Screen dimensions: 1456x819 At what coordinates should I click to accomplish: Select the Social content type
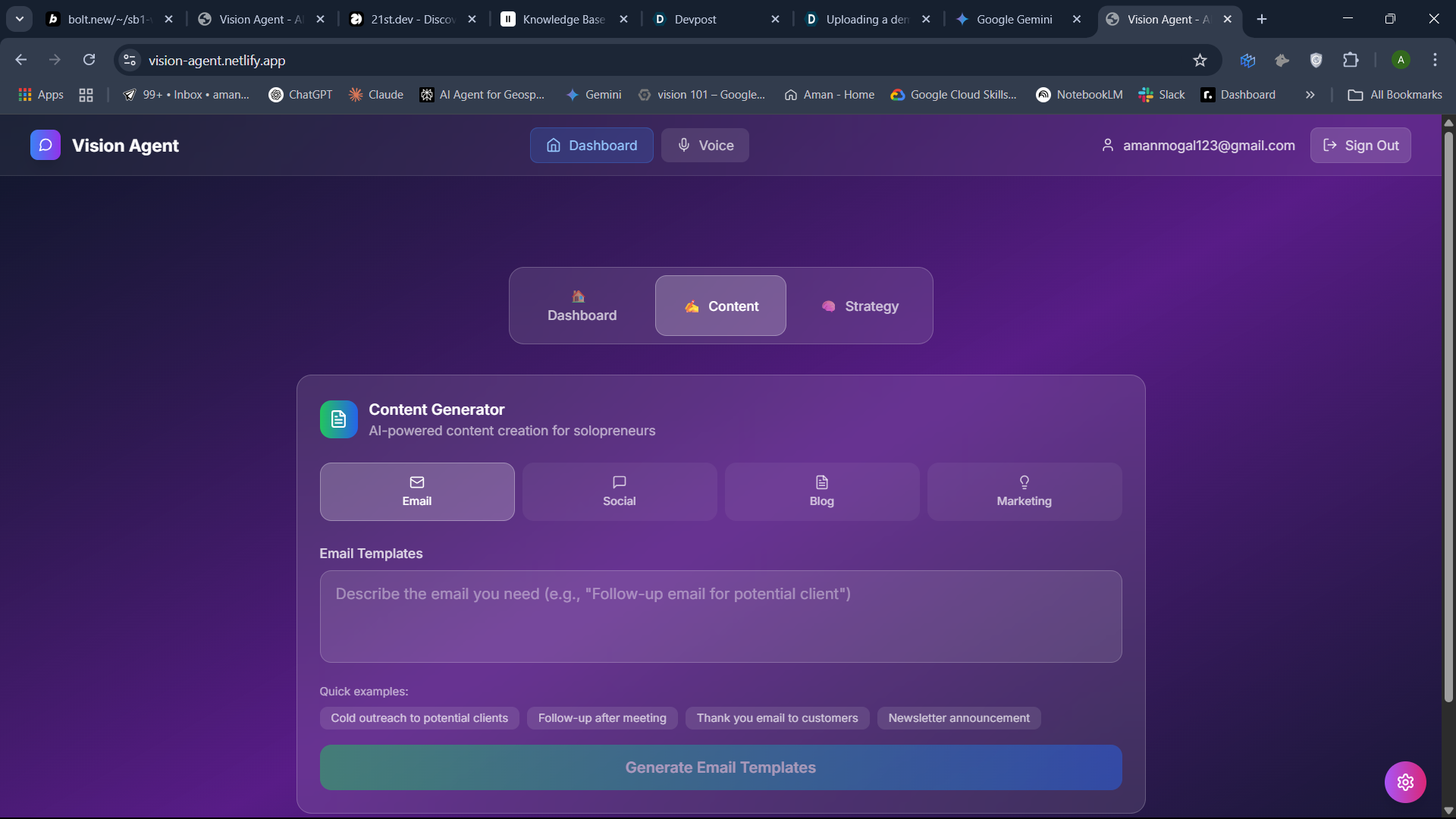click(619, 491)
